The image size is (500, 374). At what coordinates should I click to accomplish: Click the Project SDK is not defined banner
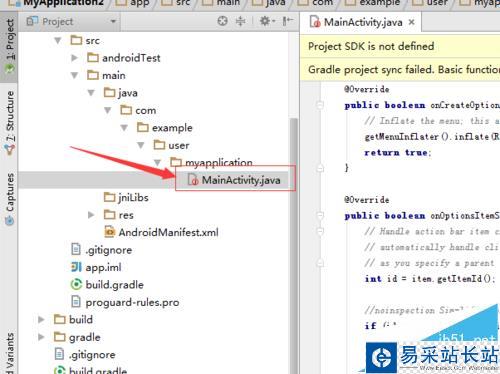tap(400, 46)
